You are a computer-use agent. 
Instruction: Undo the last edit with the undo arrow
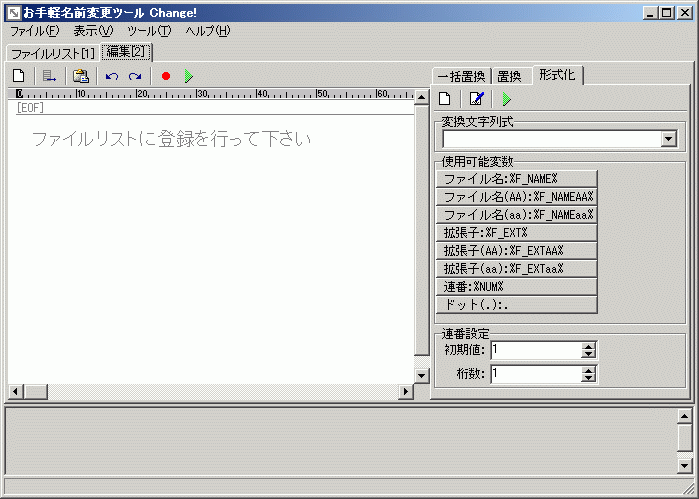pos(111,76)
